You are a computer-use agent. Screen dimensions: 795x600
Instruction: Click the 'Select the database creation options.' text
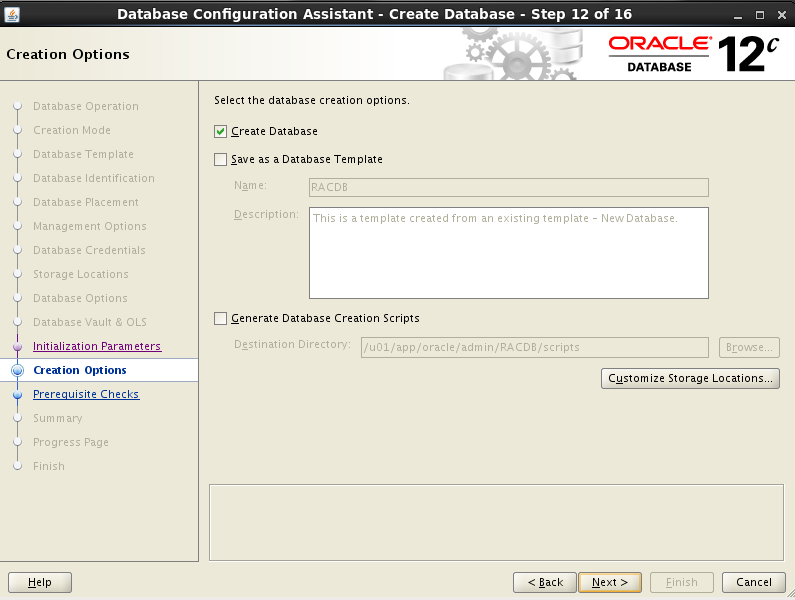click(x=312, y=100)
